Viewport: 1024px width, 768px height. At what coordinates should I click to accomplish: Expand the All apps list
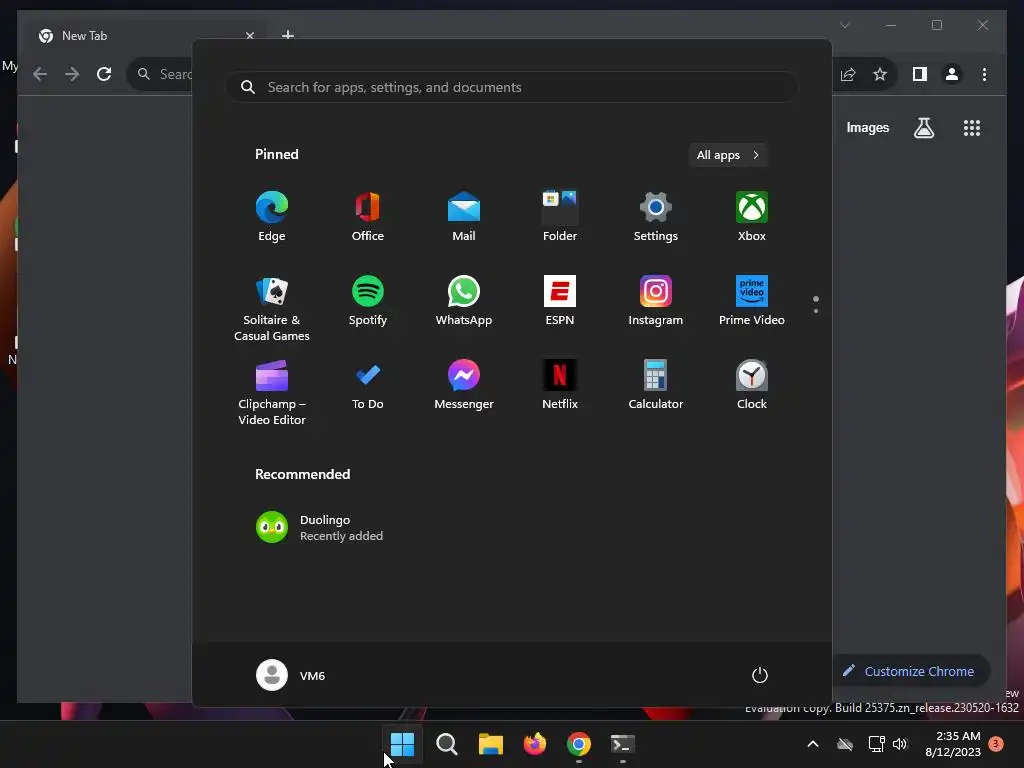pos(728,155)
